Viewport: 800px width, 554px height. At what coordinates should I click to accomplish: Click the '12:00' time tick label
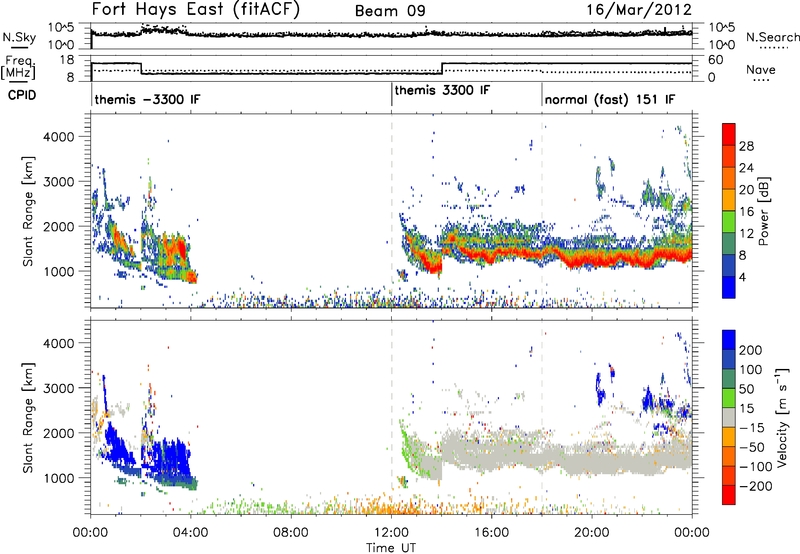click(x=391, y=533)
